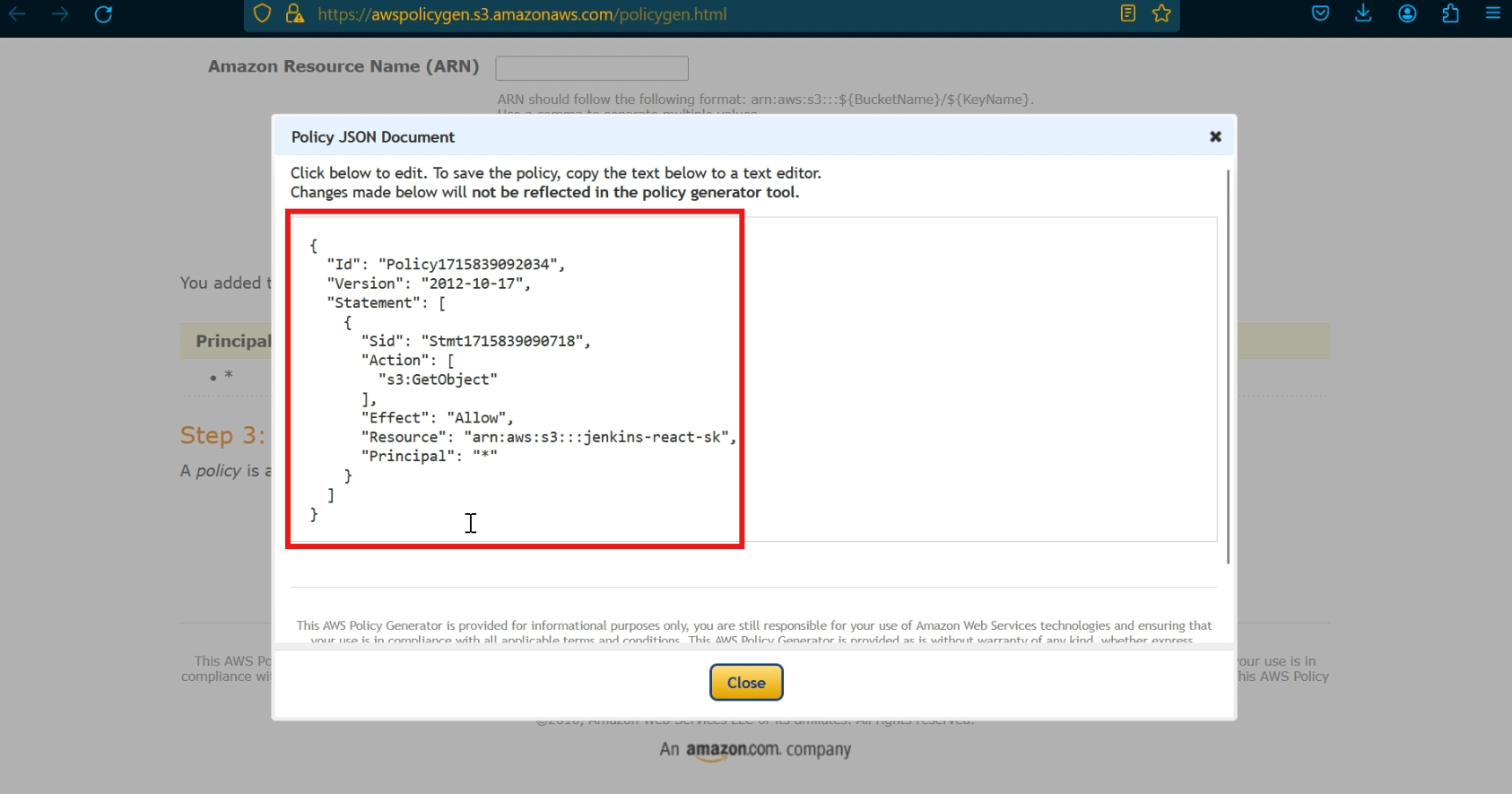Image resolution: width=1512 pixels, height=794 pixels.
Task: Click the "Policy1715839092034" Id value
Action: (467, 265)
